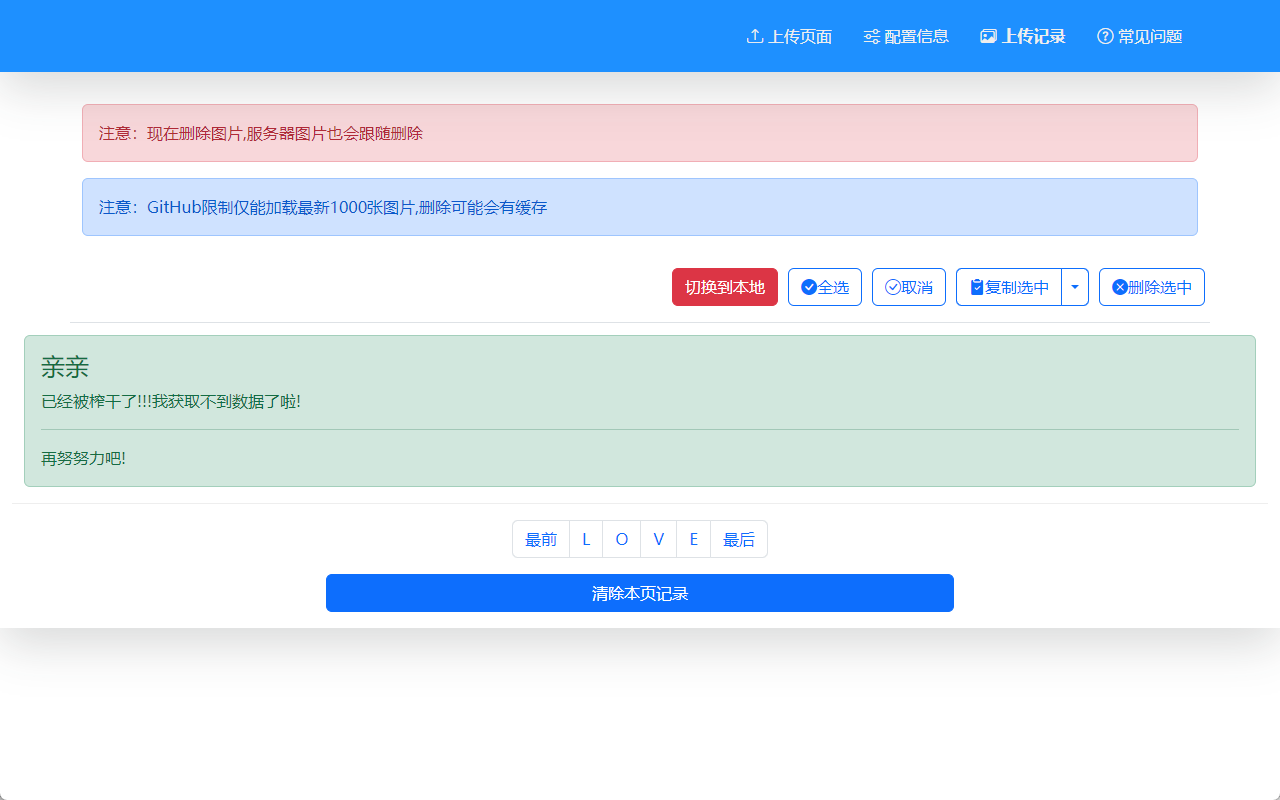1280x800 pixels.
Task: Click the sliders icon beside 配置信息
Action: (872, 36)
